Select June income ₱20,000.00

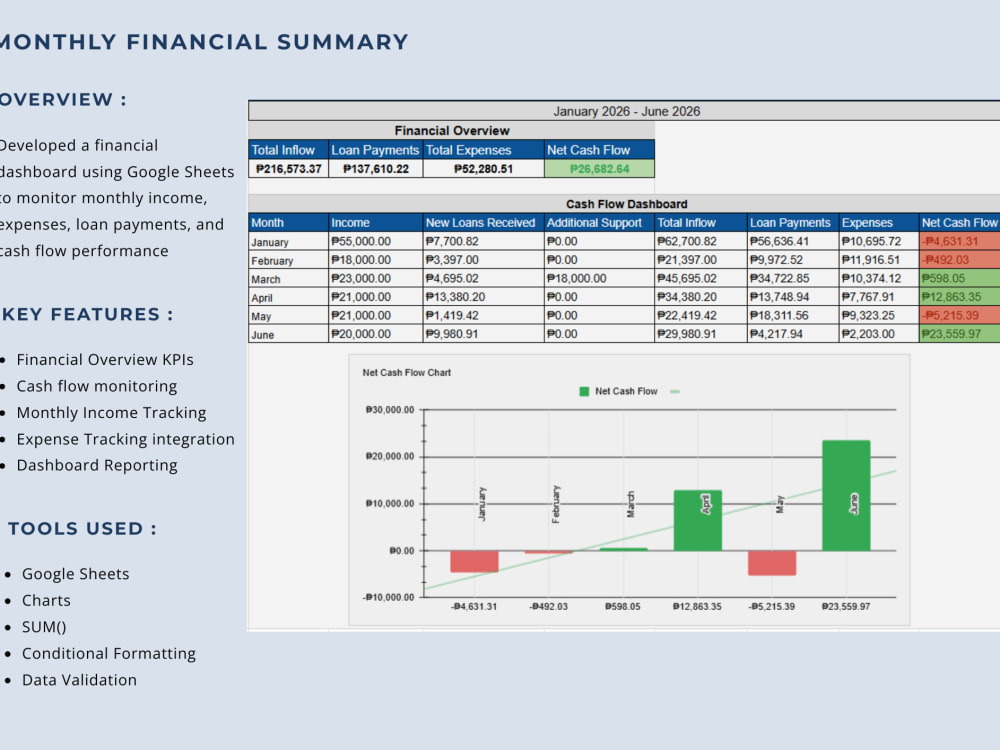(361, 334)
